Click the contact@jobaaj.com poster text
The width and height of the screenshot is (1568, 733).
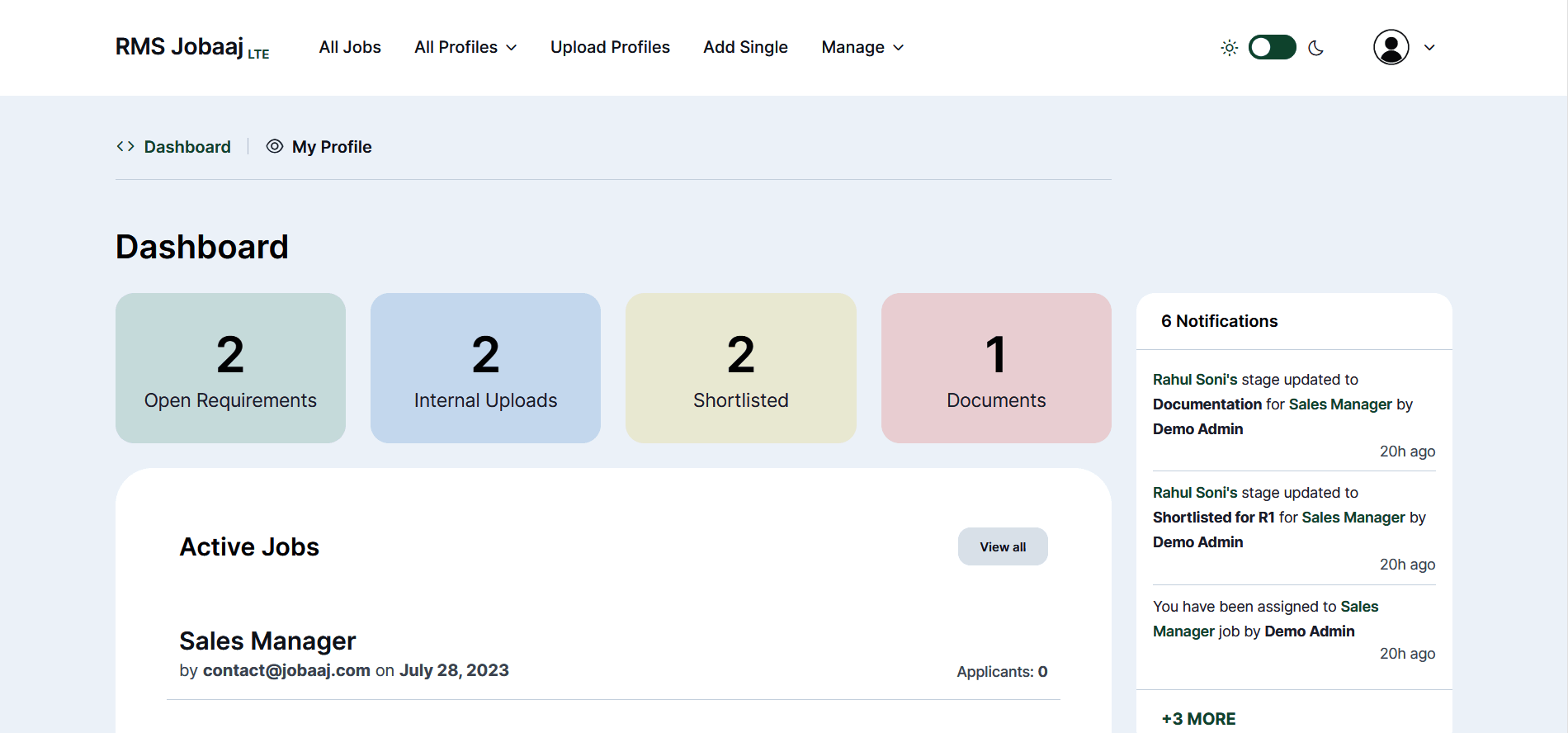(x=286, y=670)
